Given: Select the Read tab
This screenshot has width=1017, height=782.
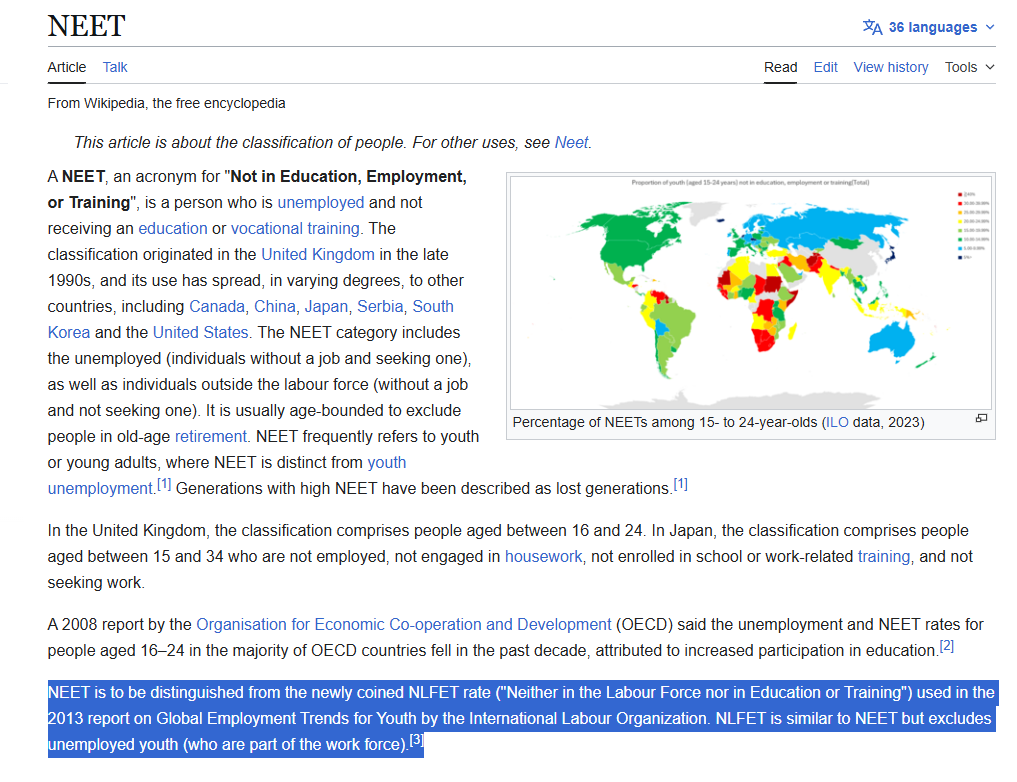Looking at the screenshot, I should 780,67.
